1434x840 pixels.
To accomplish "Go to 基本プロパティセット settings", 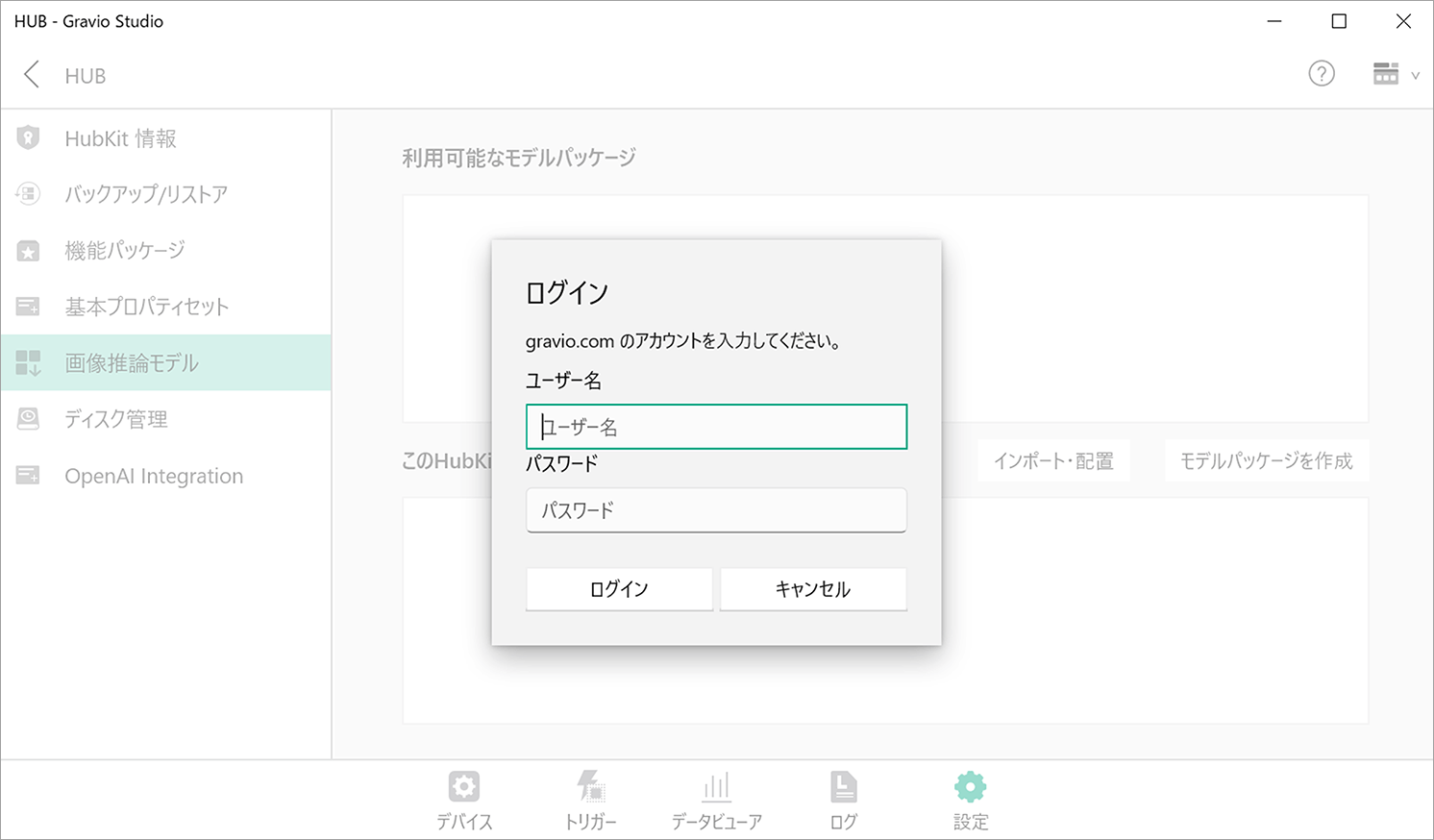I will pyautogui.click(x=166, y=307).
